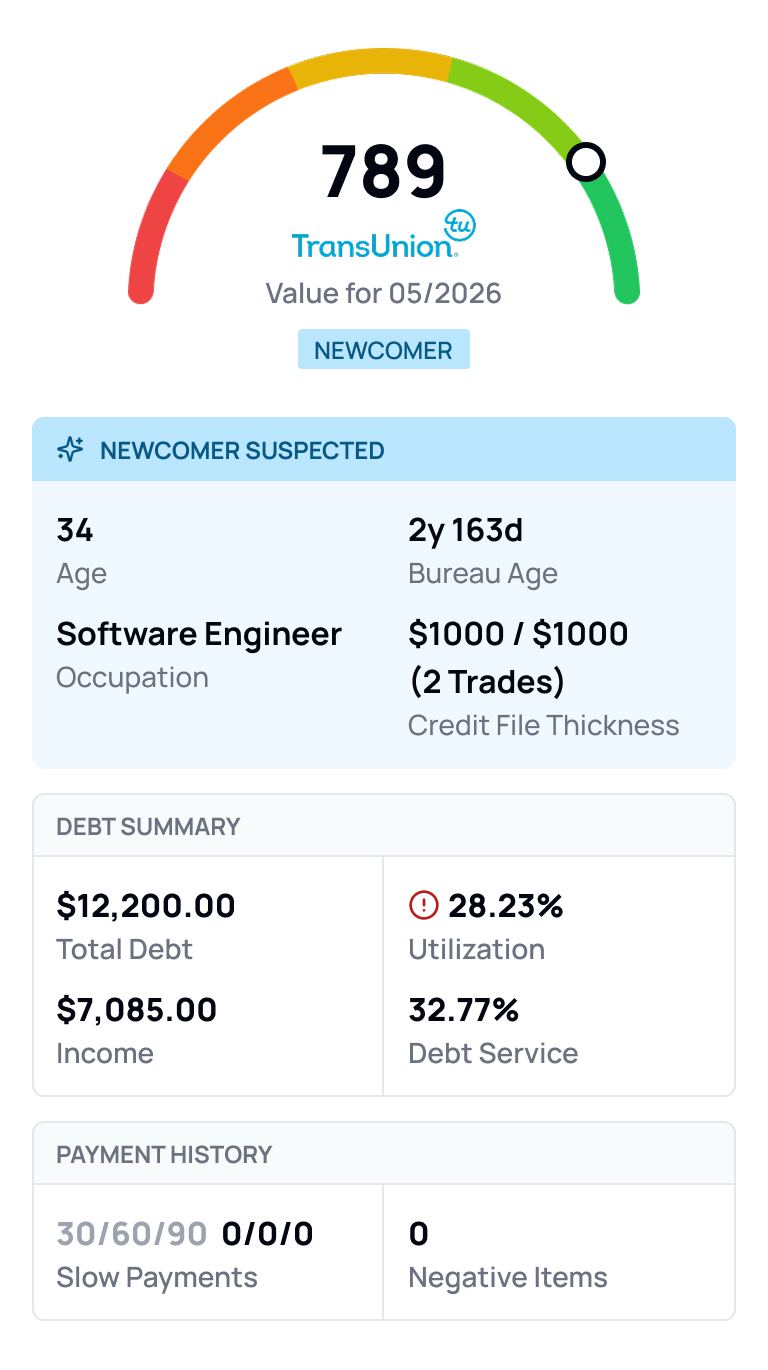The width and height of the screenshot is (768, 1370).
Task: Click the Credit File Thickness amount
Action: pos(518,658)
